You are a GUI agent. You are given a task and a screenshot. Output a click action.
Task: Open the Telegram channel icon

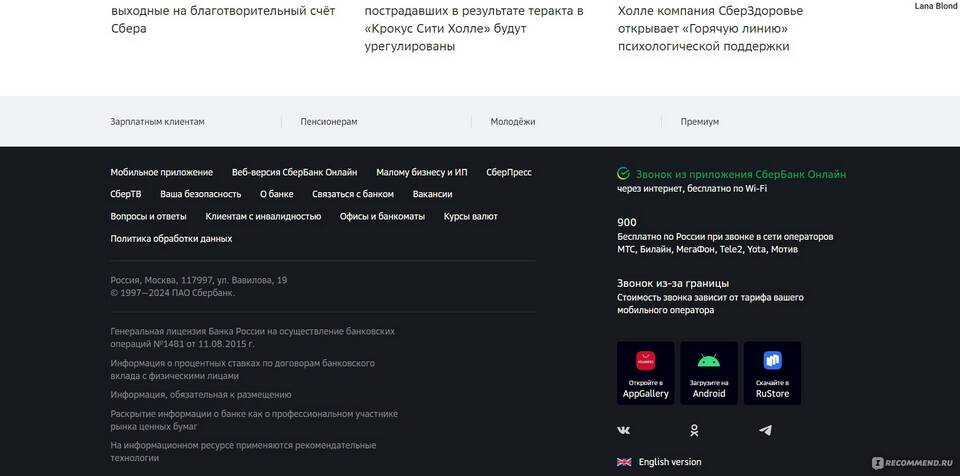(765, 431)
